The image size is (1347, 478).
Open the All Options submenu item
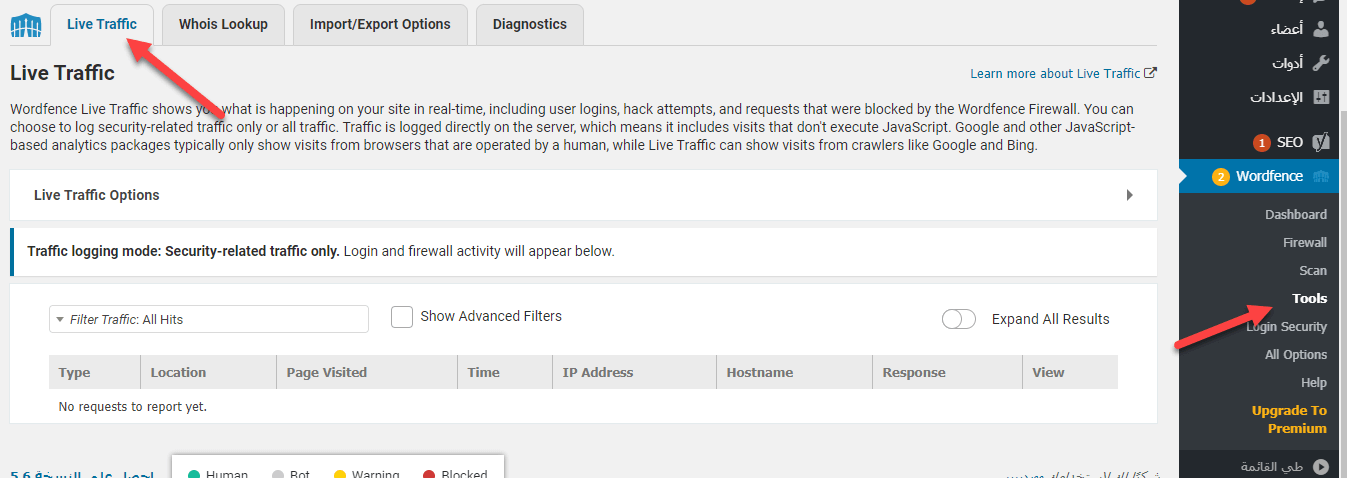click(1296, 354)
